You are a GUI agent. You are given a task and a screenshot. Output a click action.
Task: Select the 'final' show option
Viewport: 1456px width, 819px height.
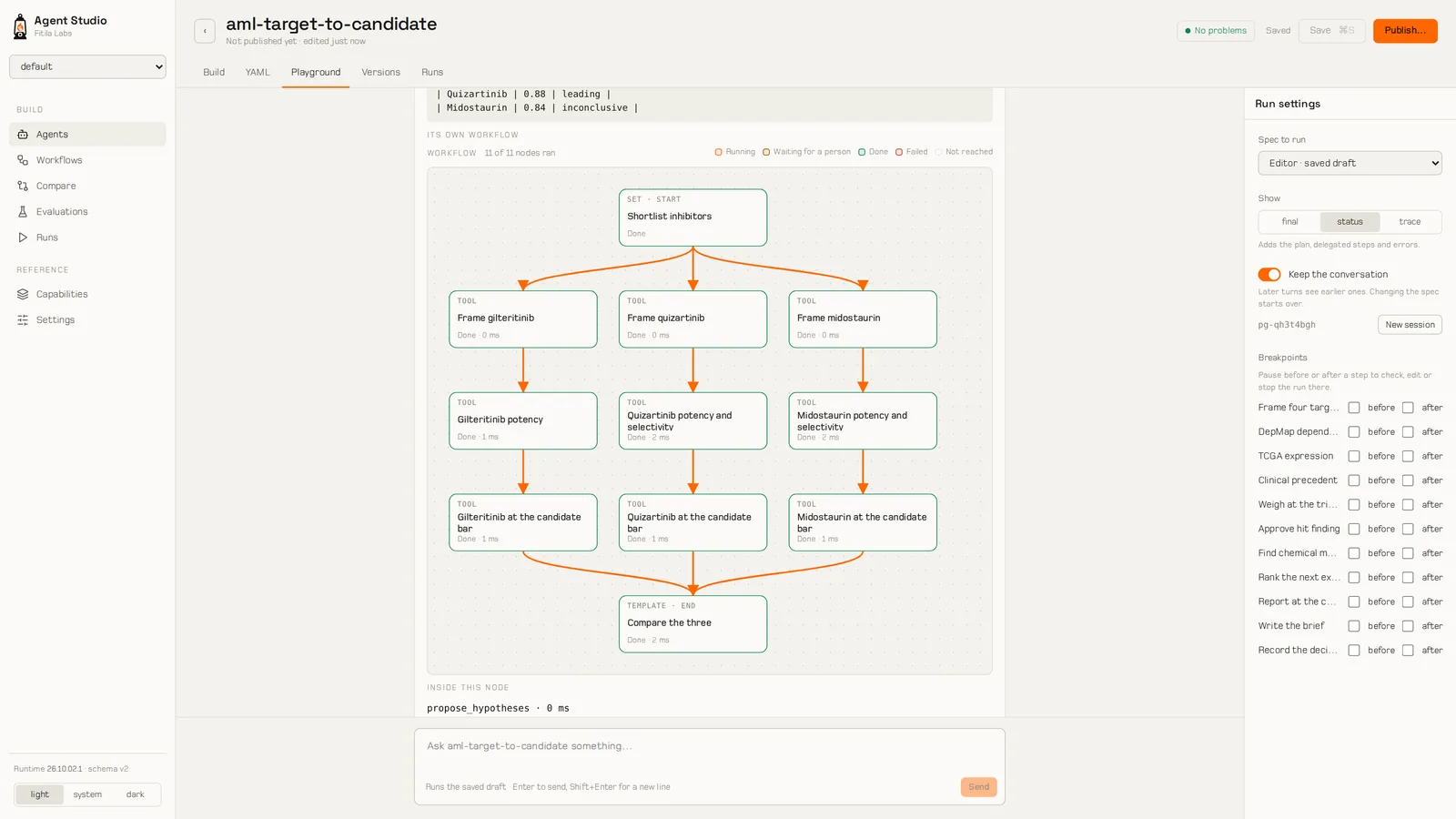click(1289, 222)
